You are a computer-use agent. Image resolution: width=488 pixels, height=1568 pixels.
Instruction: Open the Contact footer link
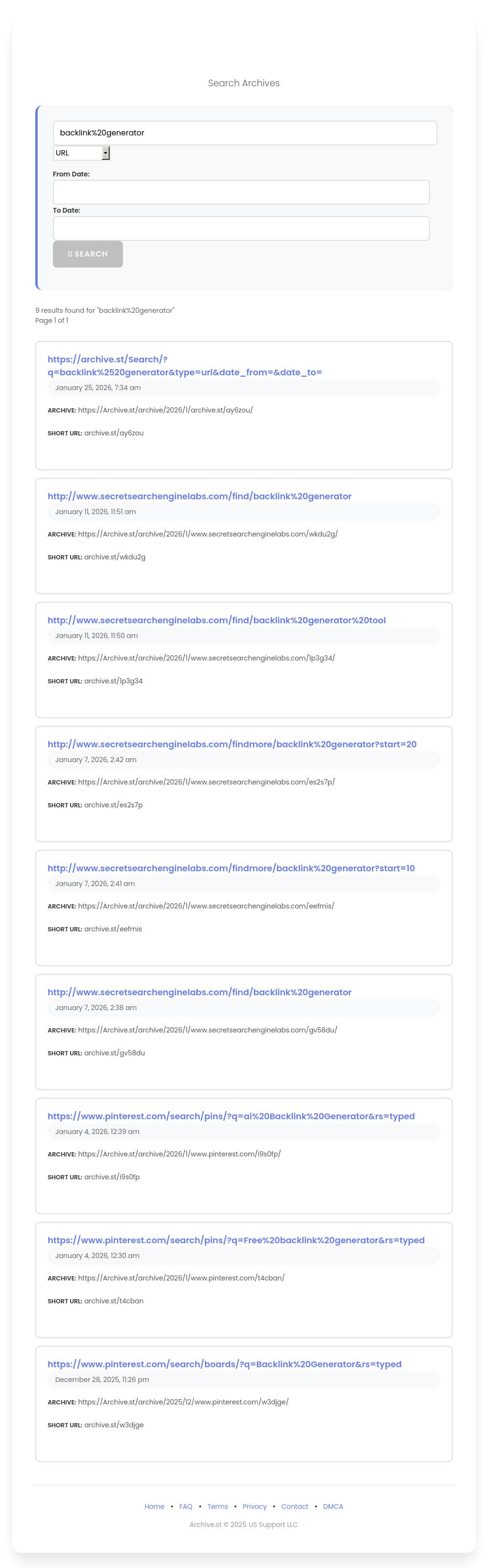[x=295, y=1506]
